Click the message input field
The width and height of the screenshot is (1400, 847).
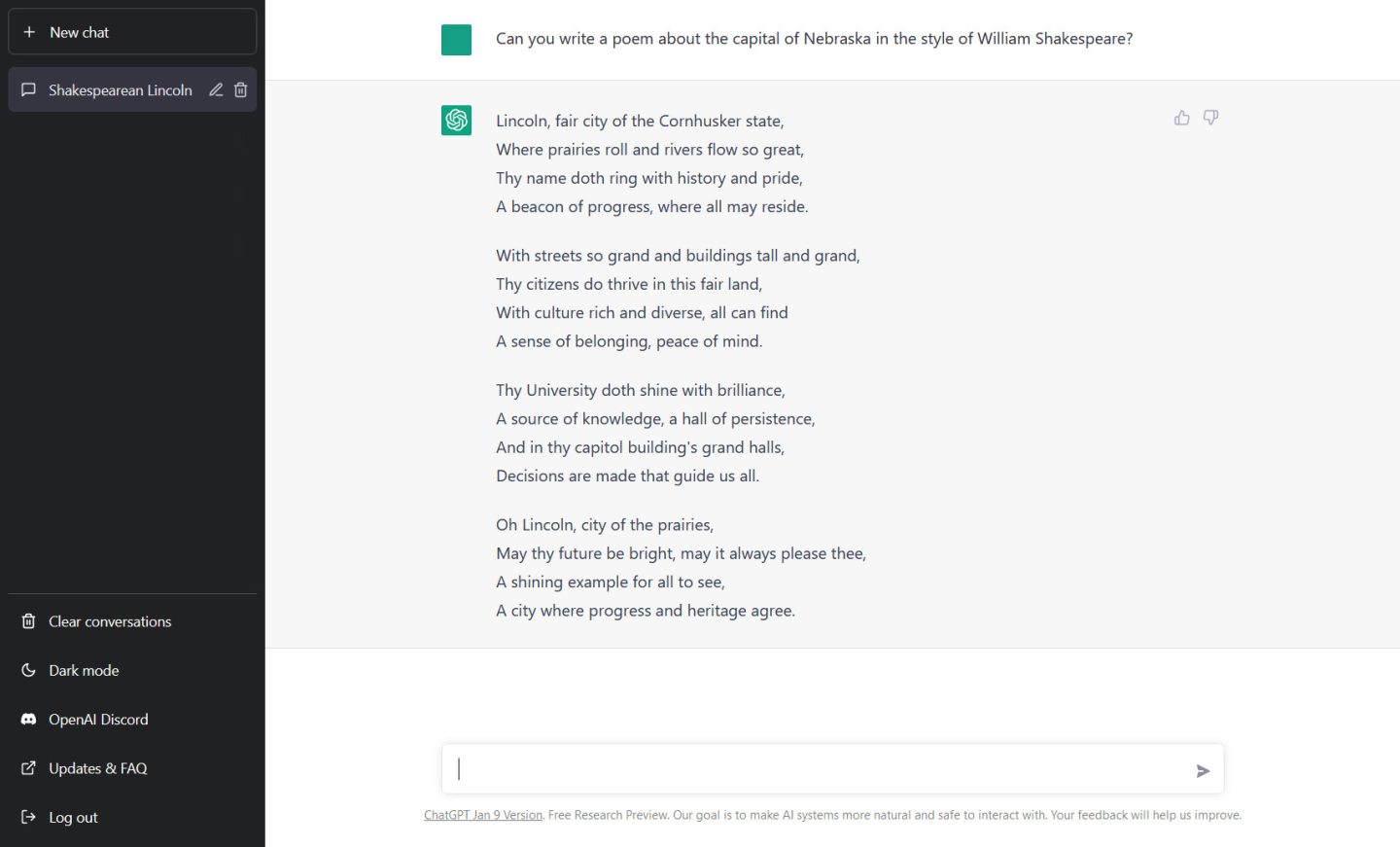(x=833, y=768)
